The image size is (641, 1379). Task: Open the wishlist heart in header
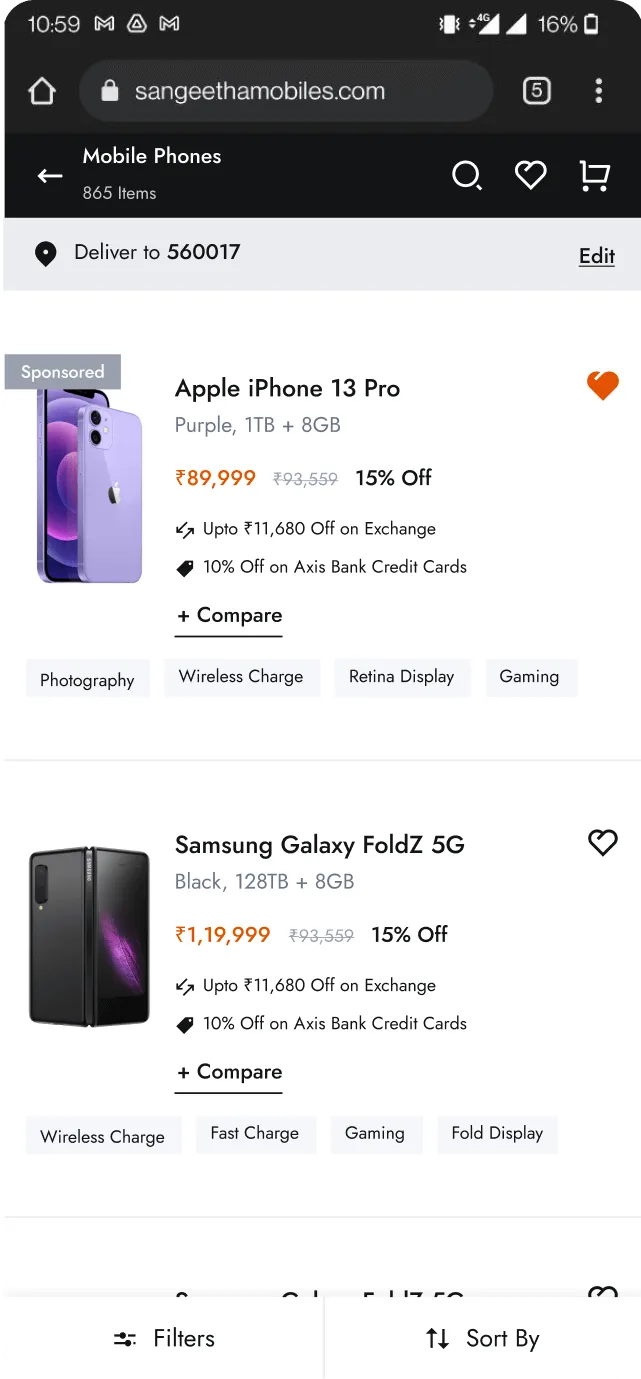point(530,176)
